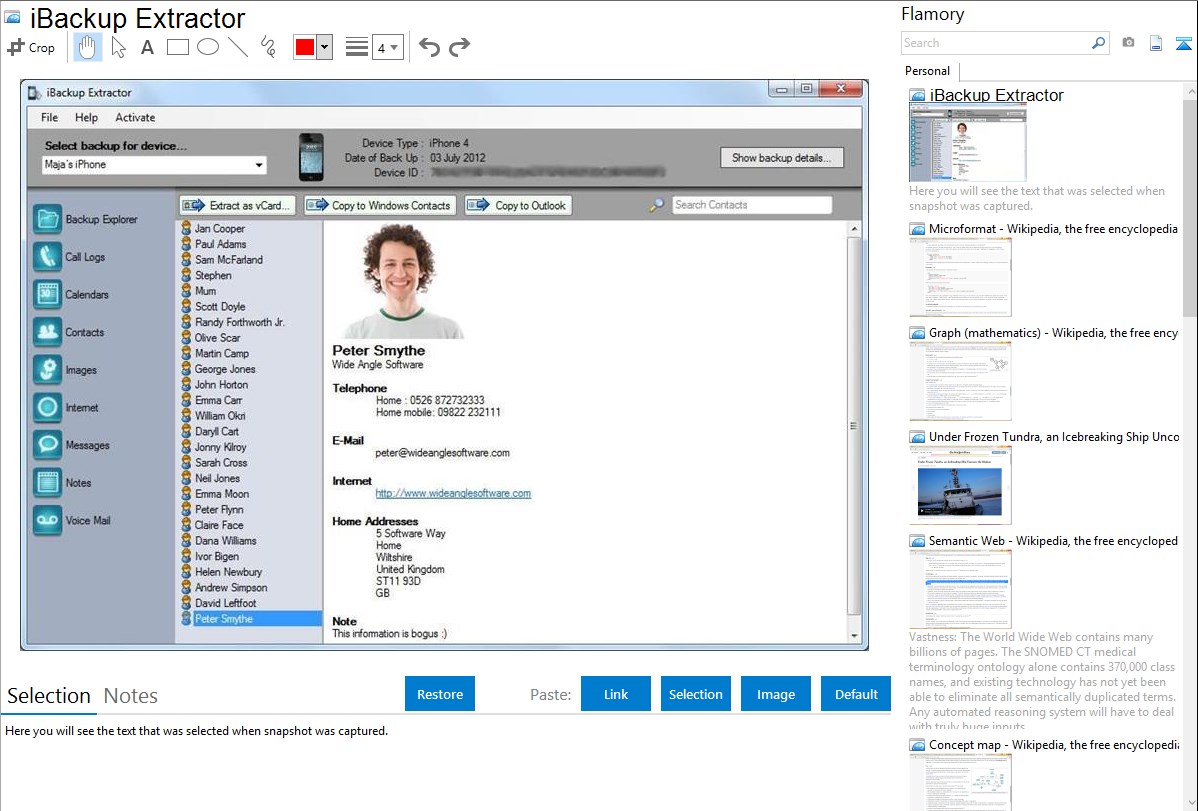Activate the hand pan tool
Screen dimensions: 1198x811
pyautogui.click(x=87, y=47)
